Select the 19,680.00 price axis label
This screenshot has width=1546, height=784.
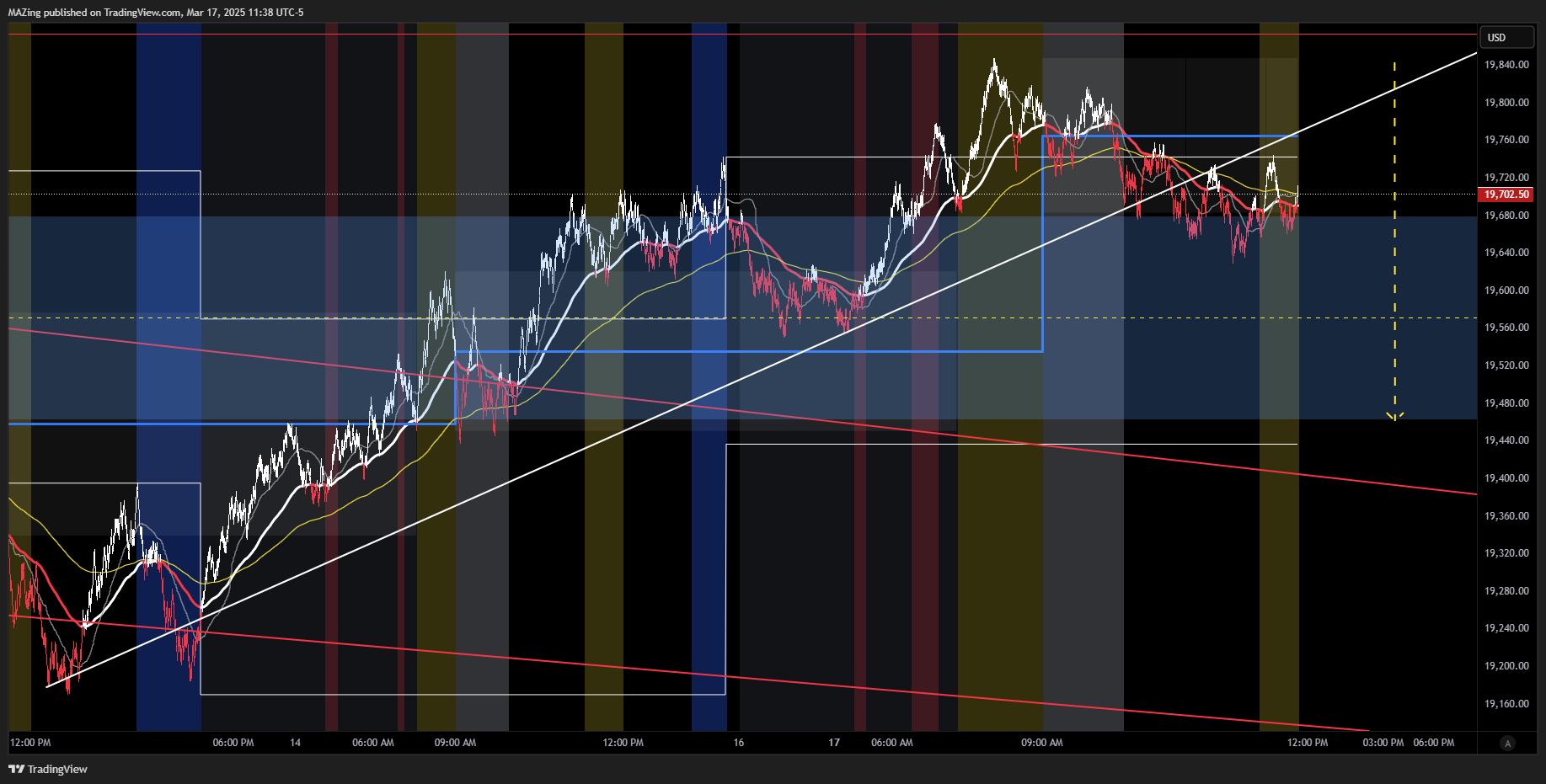(x=1506, y=216)
